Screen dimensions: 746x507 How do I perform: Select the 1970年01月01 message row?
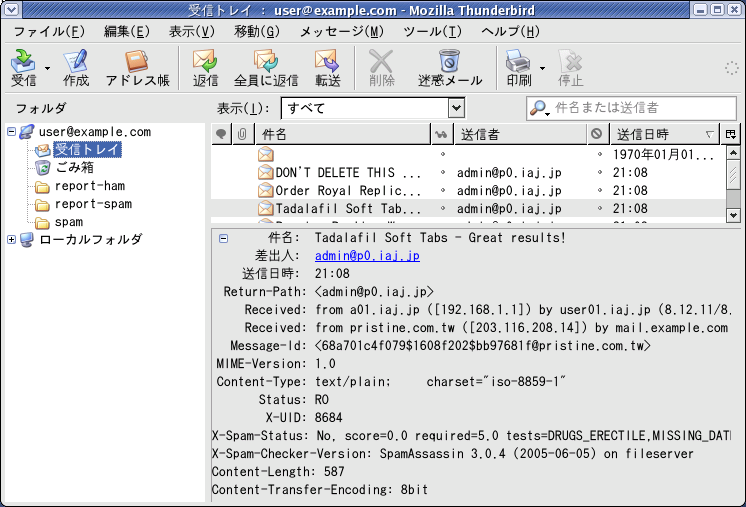[x=469, y=154]
